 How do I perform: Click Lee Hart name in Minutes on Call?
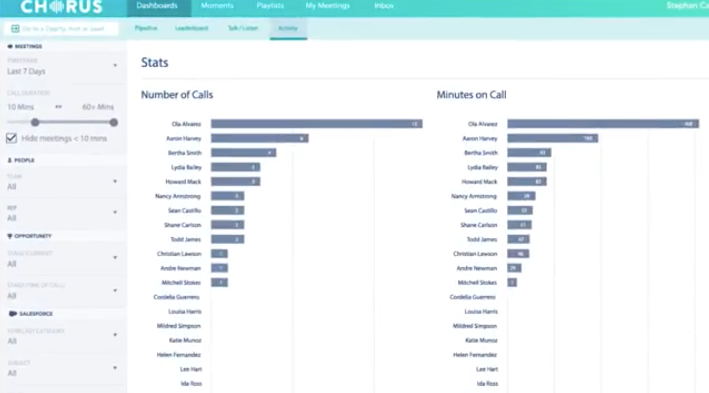pos(487,369)
